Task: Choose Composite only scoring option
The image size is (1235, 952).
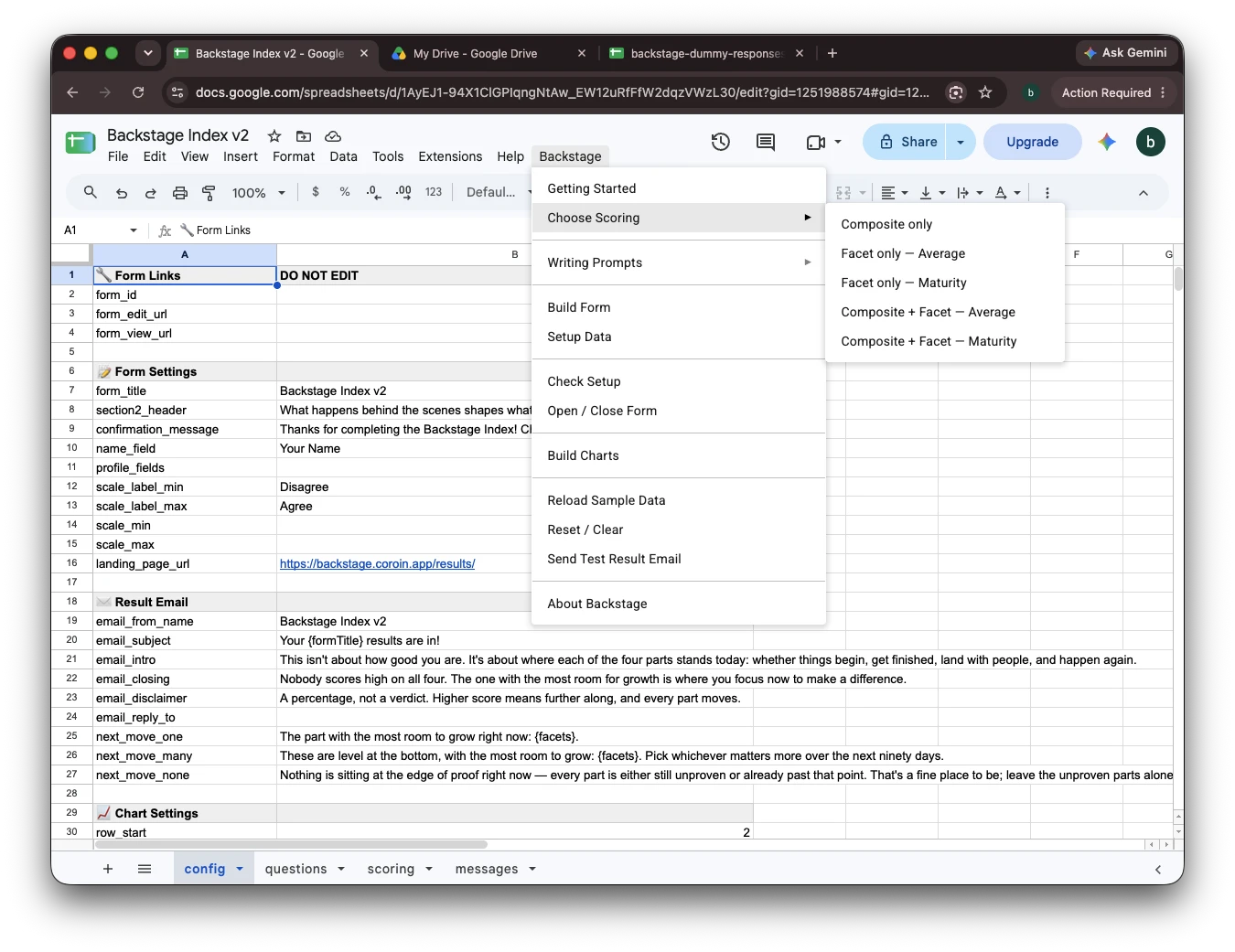Action: click(945, 224)
